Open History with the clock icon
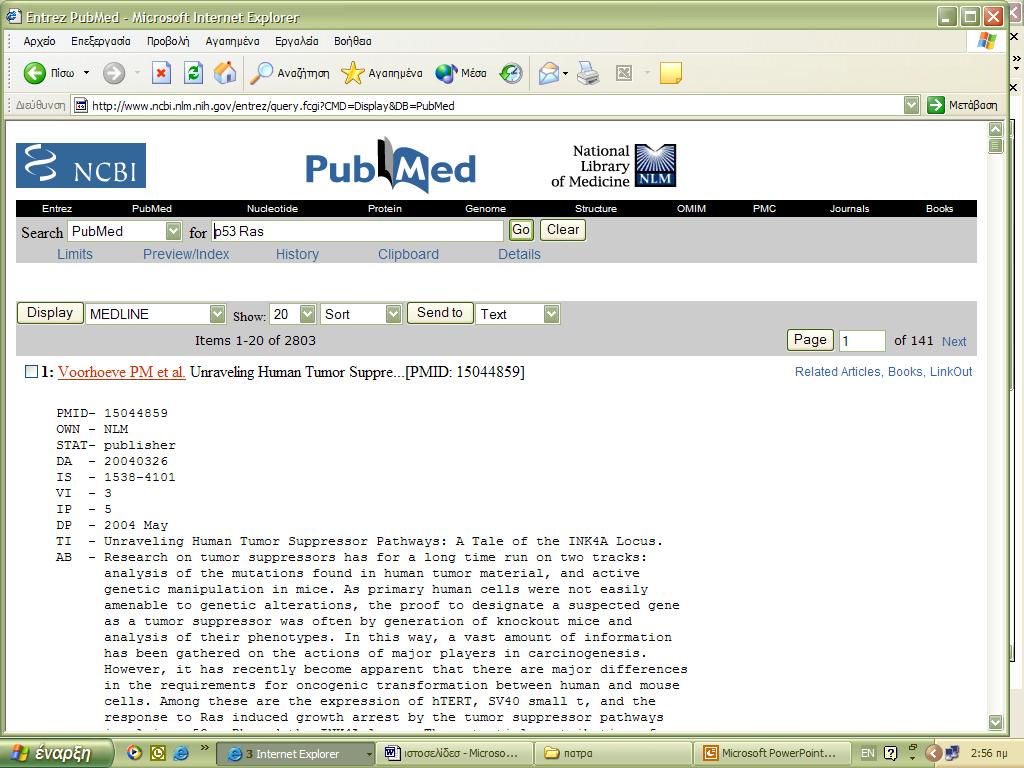This screenshot has width=1024, height=768. [511, 73]
